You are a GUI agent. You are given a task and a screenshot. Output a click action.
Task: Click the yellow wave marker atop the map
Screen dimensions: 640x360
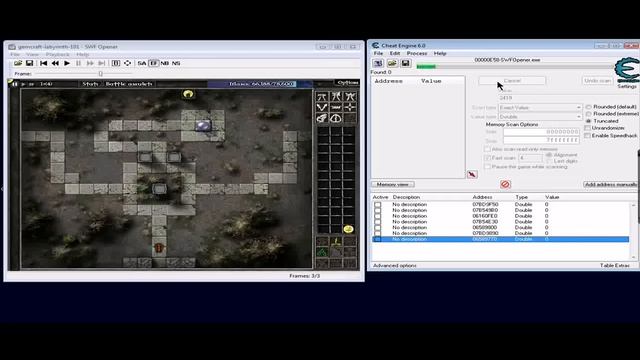click(188, 94)
